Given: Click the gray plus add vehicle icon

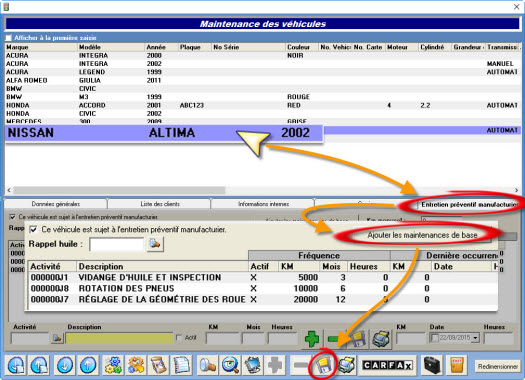Looking at the screenshot, I should [275, 365].
